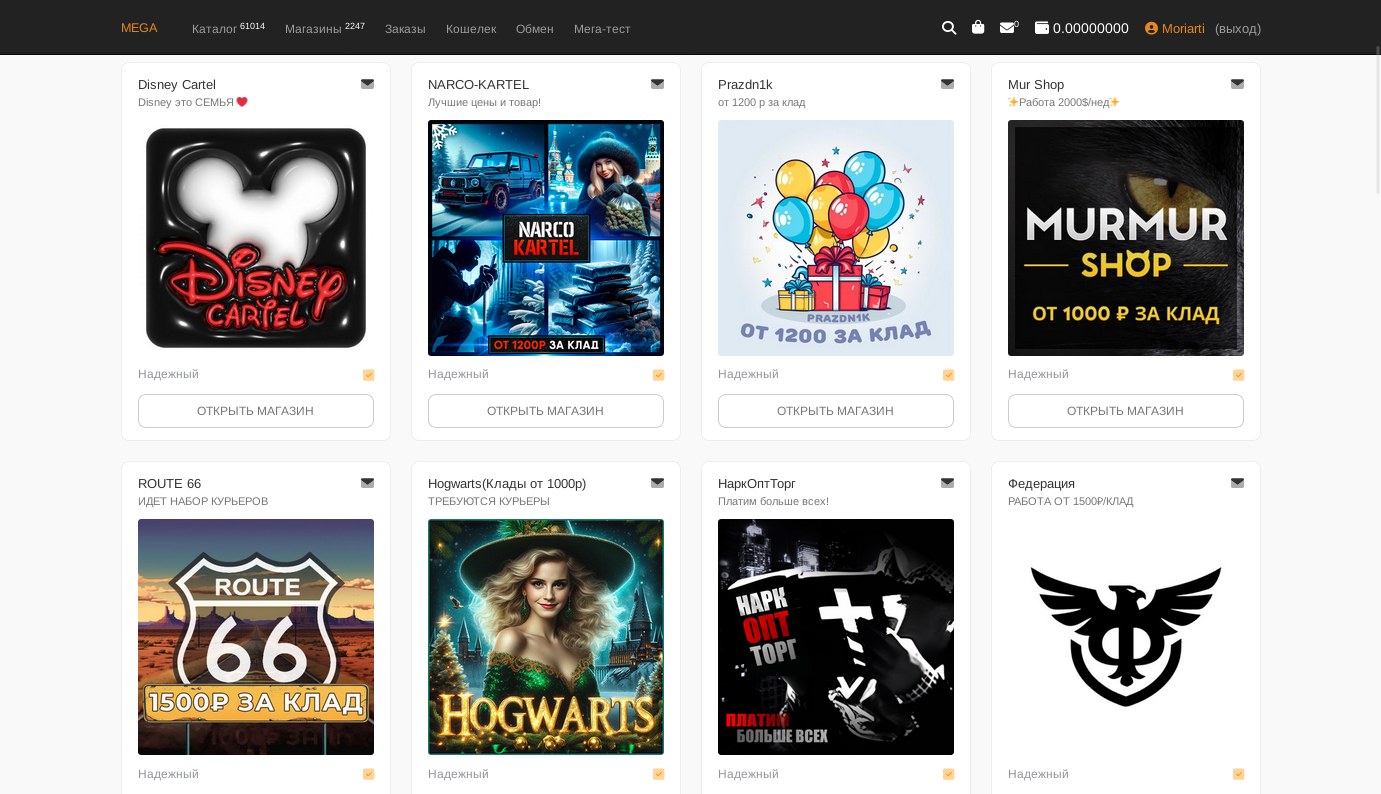The width and height of the screenshot is (1381, 794).
Task: Click the MURMUR SHOP banner image
Action: pos(1126,238)
